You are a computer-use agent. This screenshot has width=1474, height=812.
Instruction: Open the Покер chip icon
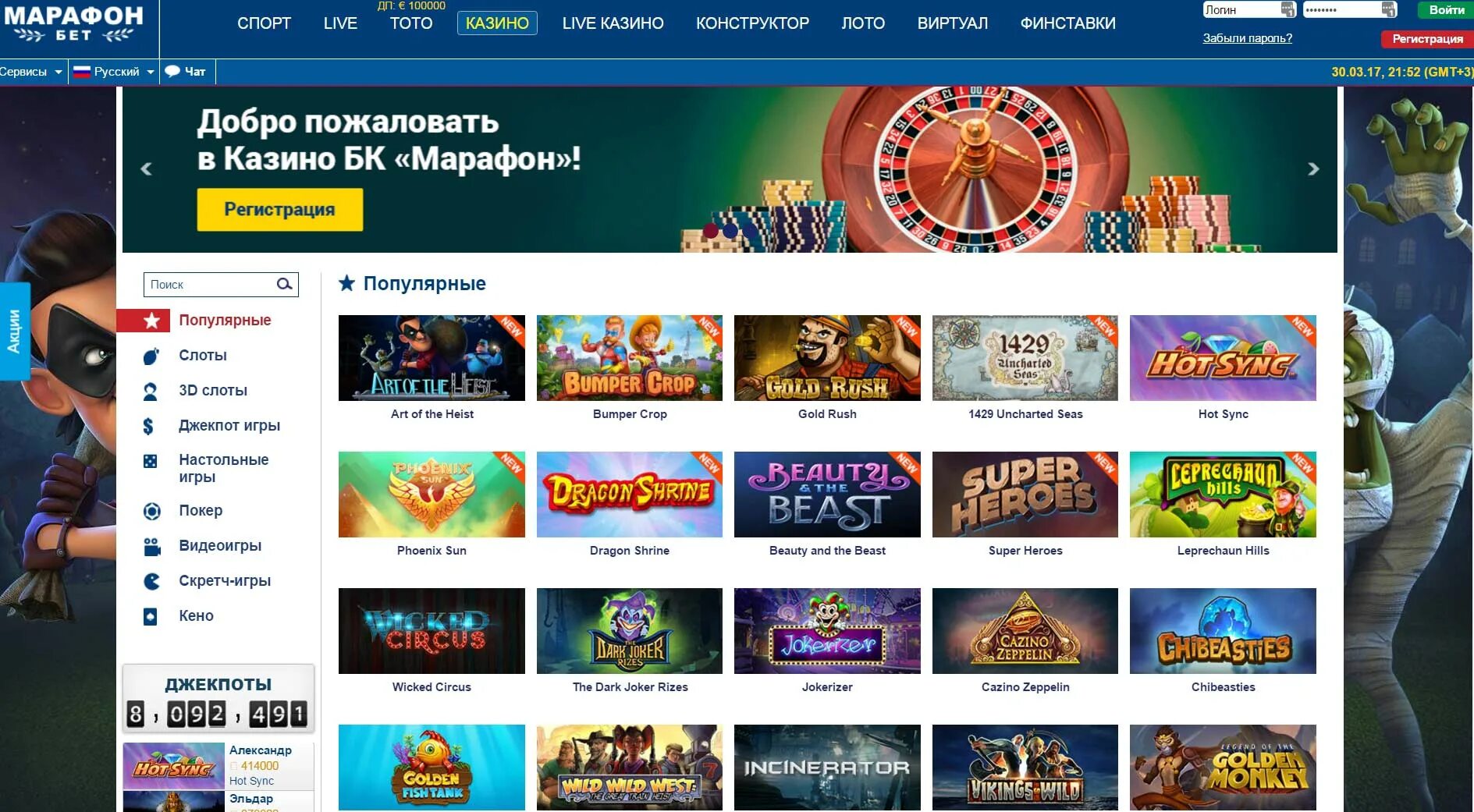click(151, 511)
